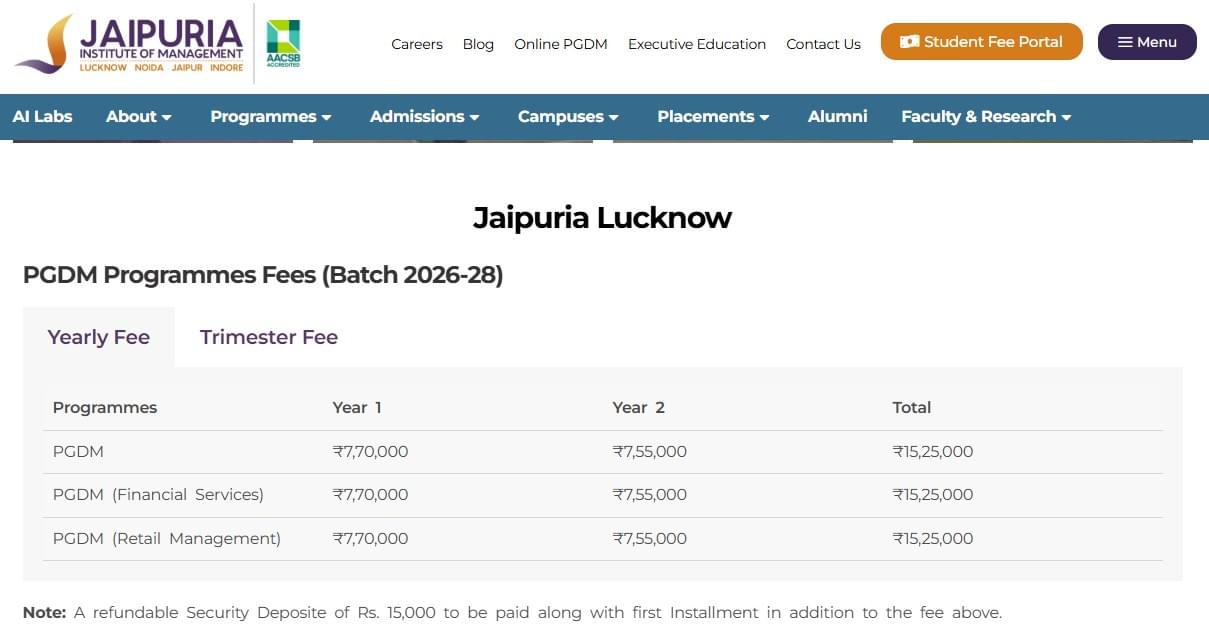Switch to the Trimester Fee tab
The width and height of the screenshot is (1209, 641).
(269, 337)
